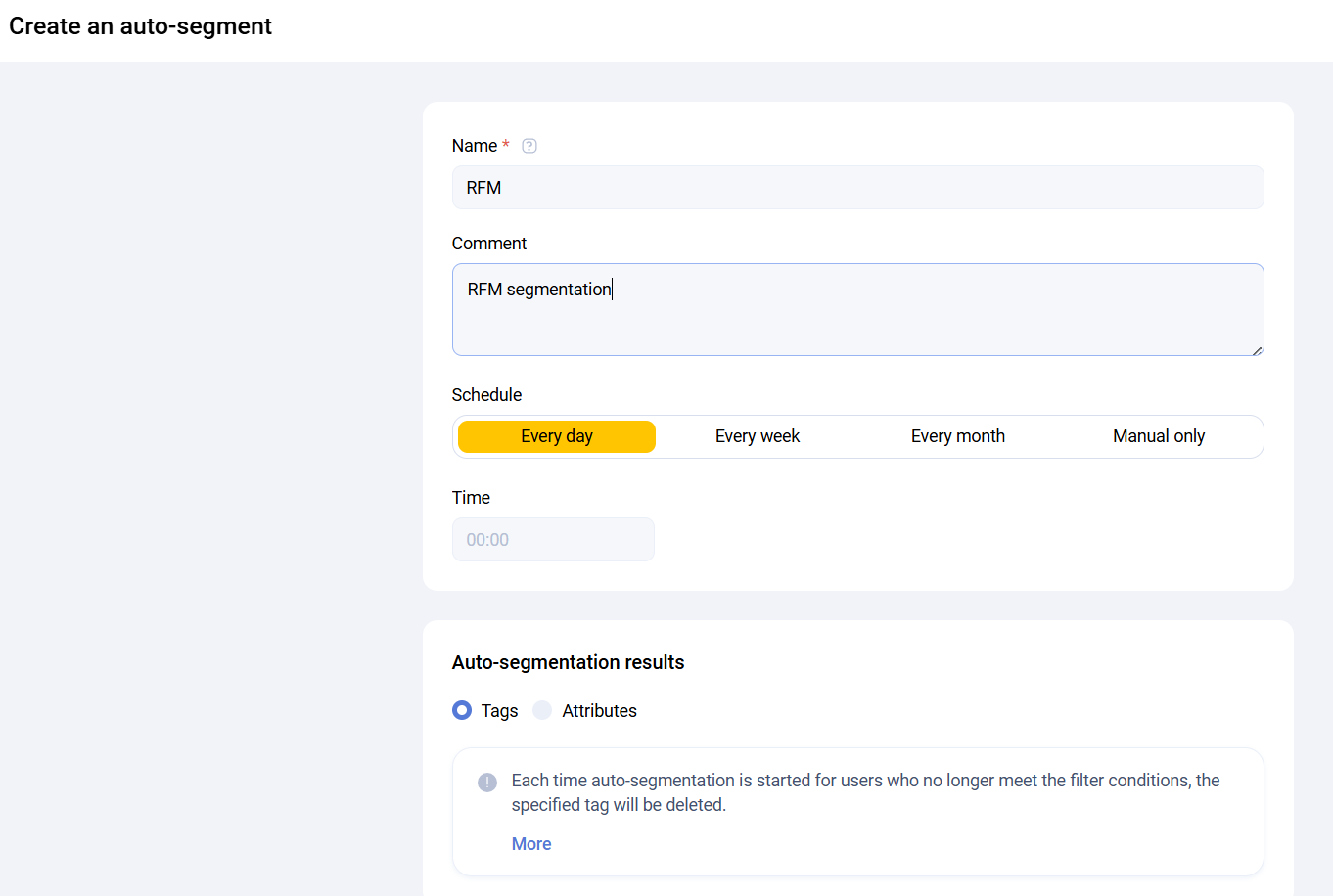Image resolution: width=1333 pixels, height=896 pixels.
Task: Click the tag deletion notice text
Action: [x=865, y=792]
